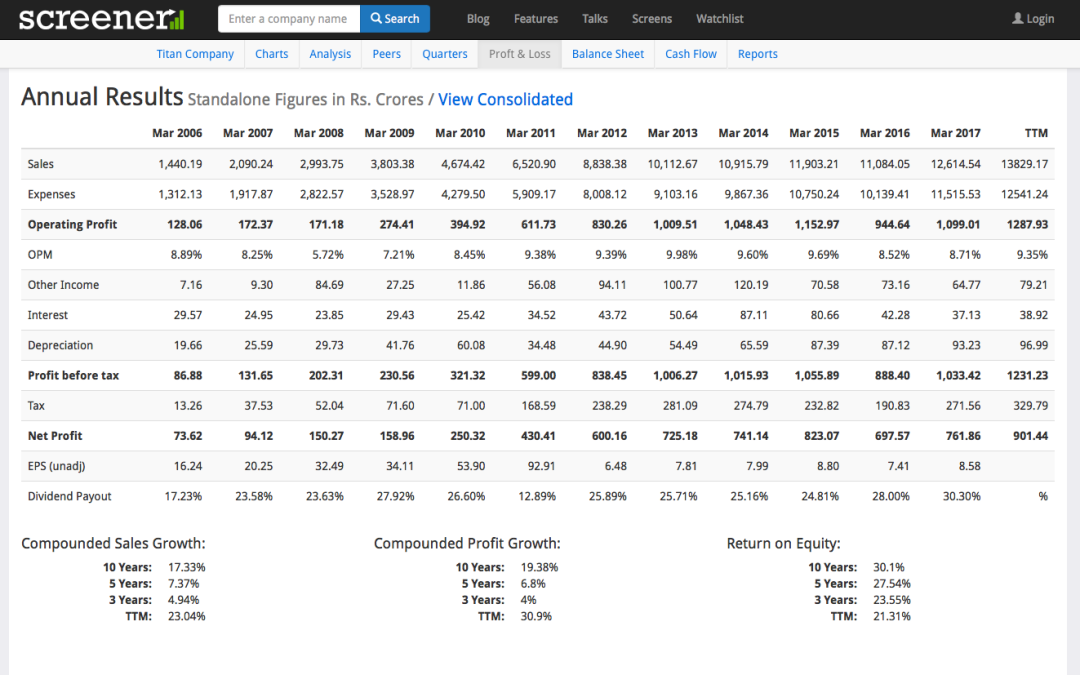Select the Depreciation row label
Viewport: 1080px width, 675px height.
tap(60, 346)
